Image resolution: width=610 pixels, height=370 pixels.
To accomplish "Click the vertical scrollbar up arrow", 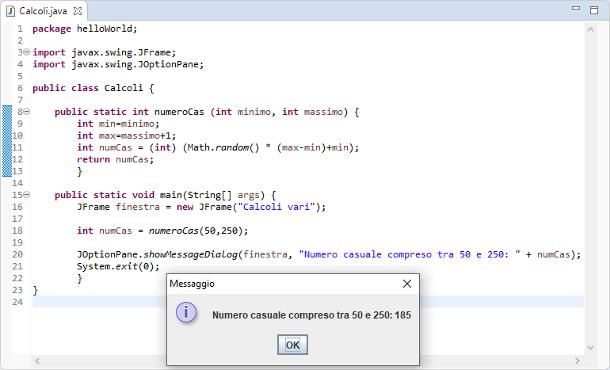I will tap(590, 29).
